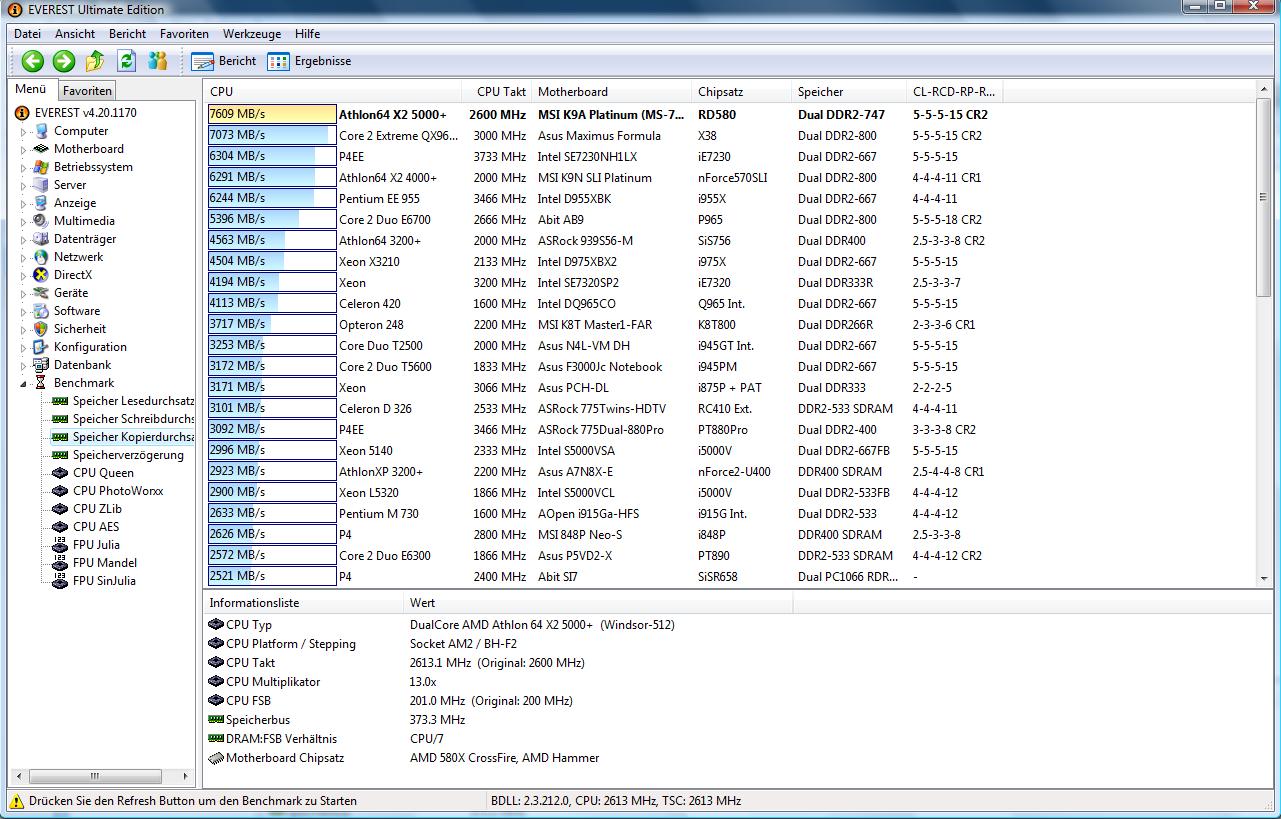Viewport: 1281px width, 819px height.
Task: Switch to the Favoriten tab
Action: [x=87, y=91]
